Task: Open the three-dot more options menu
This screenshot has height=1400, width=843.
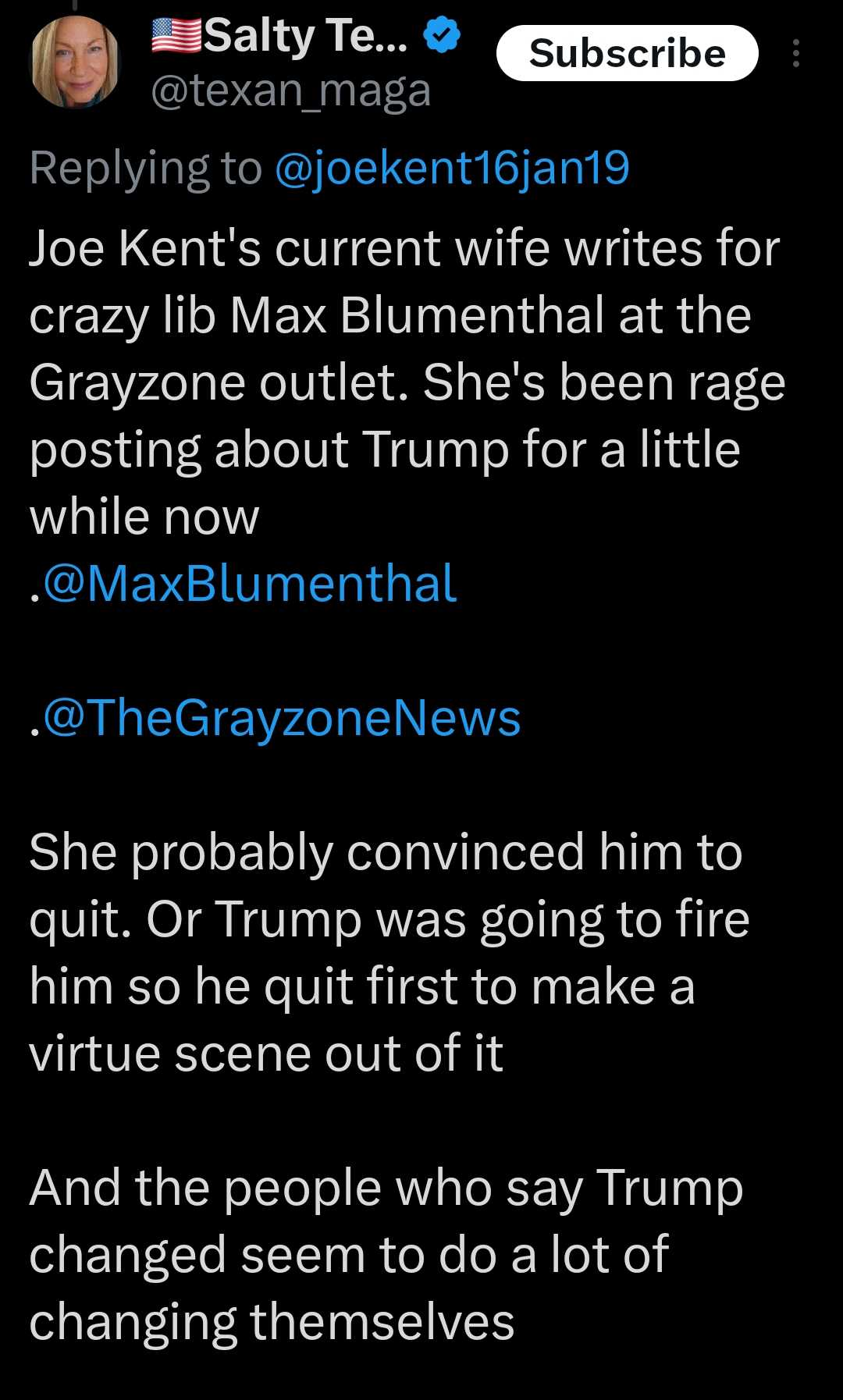Action: 795,53
